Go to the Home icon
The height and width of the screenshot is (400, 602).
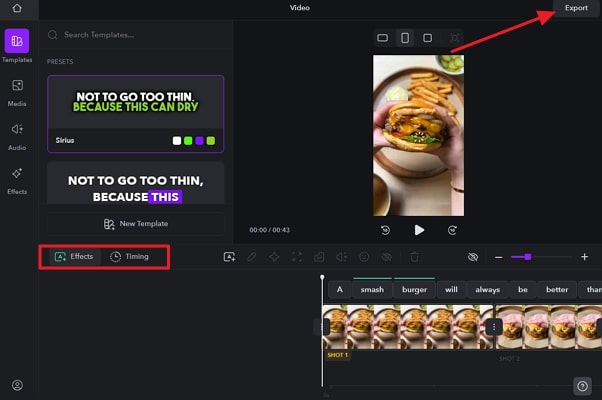coord(17,8)
